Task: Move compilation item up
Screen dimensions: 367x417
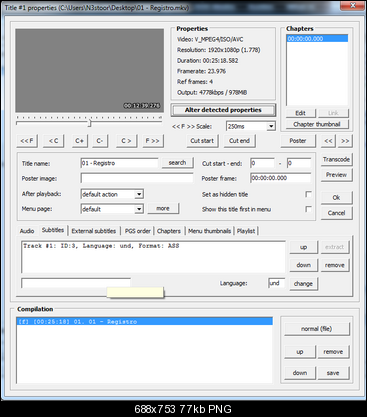Action: [300, 352]
